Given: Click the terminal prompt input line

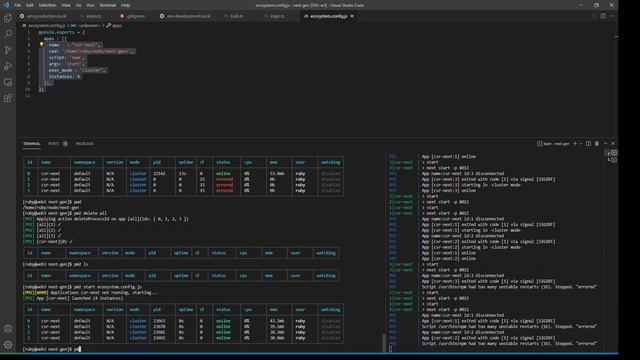Looking at the screenshot, I should pyautogui.click(x=52, y=349).
